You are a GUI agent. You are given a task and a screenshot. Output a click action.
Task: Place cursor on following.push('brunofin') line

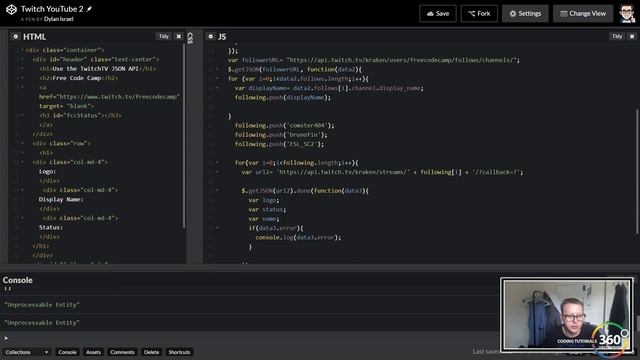coord(281,135)
